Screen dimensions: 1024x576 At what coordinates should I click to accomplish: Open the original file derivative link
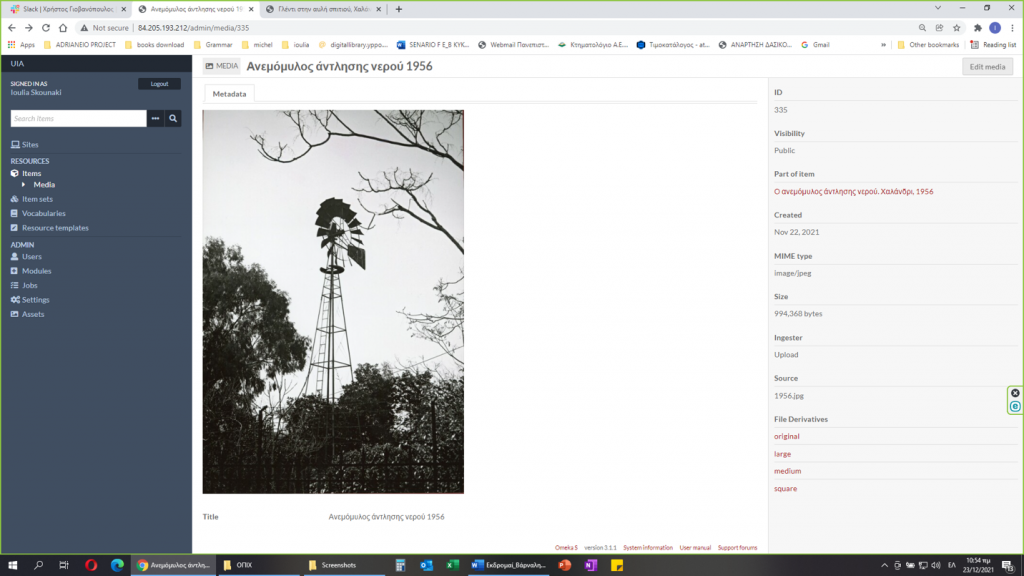[x=787, y=436]
